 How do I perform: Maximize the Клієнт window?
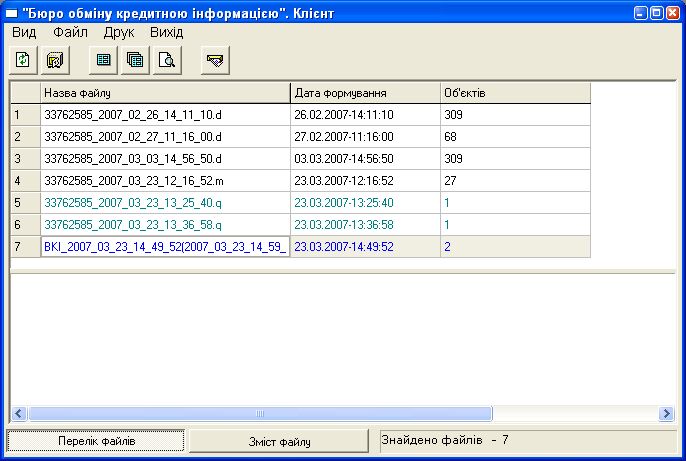(656, 13)
